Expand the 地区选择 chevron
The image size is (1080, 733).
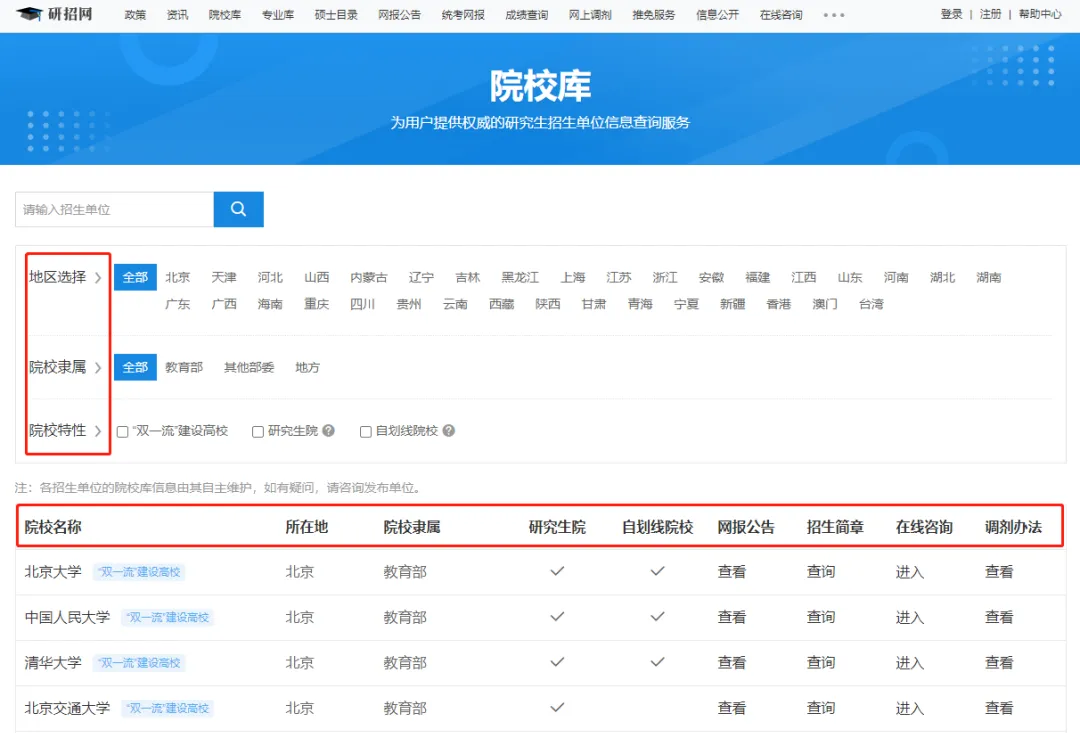tap(98, 278)
